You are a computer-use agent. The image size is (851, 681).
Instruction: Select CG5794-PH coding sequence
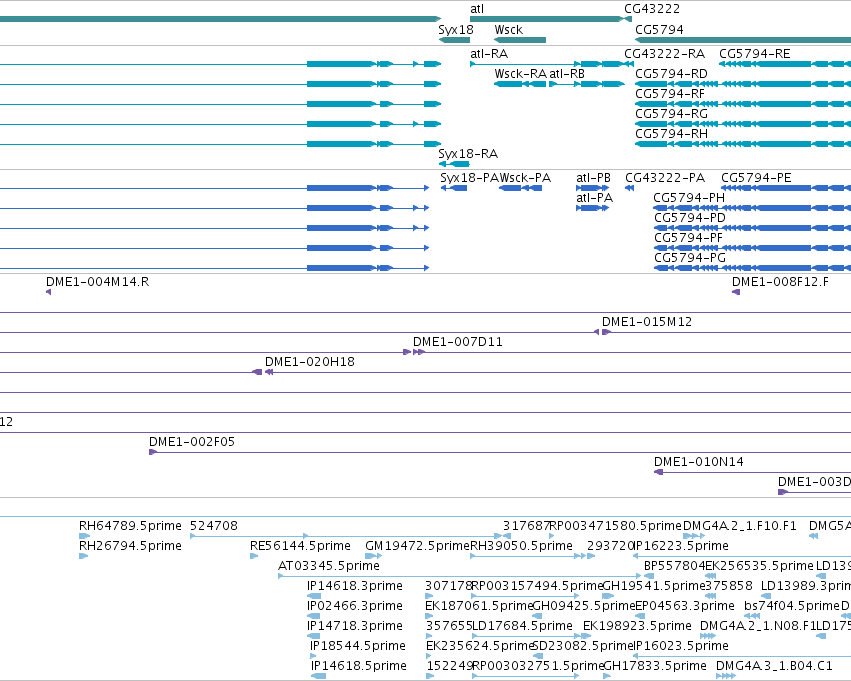click(752, 208)
